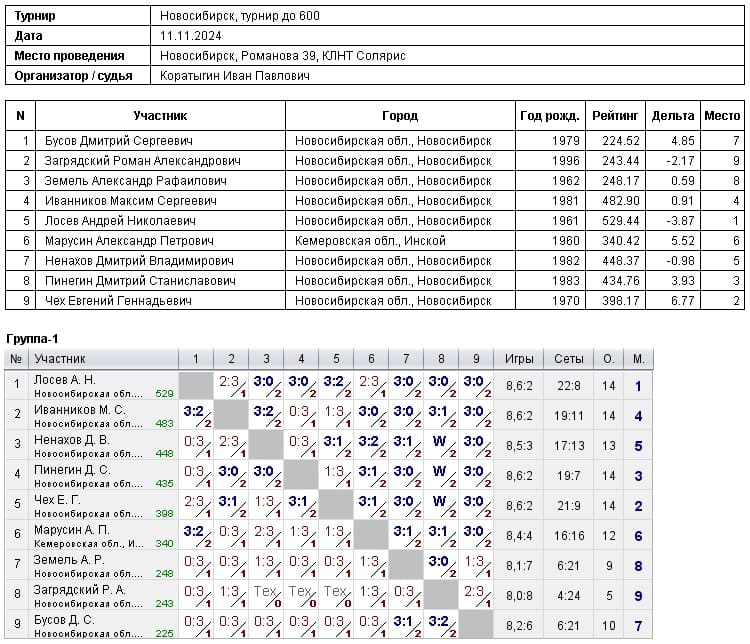Image resolution: width=750 pixels, height=644 pixels.
Task: Click the "Рейтинг" column header
Action: [x=616, y=116]
